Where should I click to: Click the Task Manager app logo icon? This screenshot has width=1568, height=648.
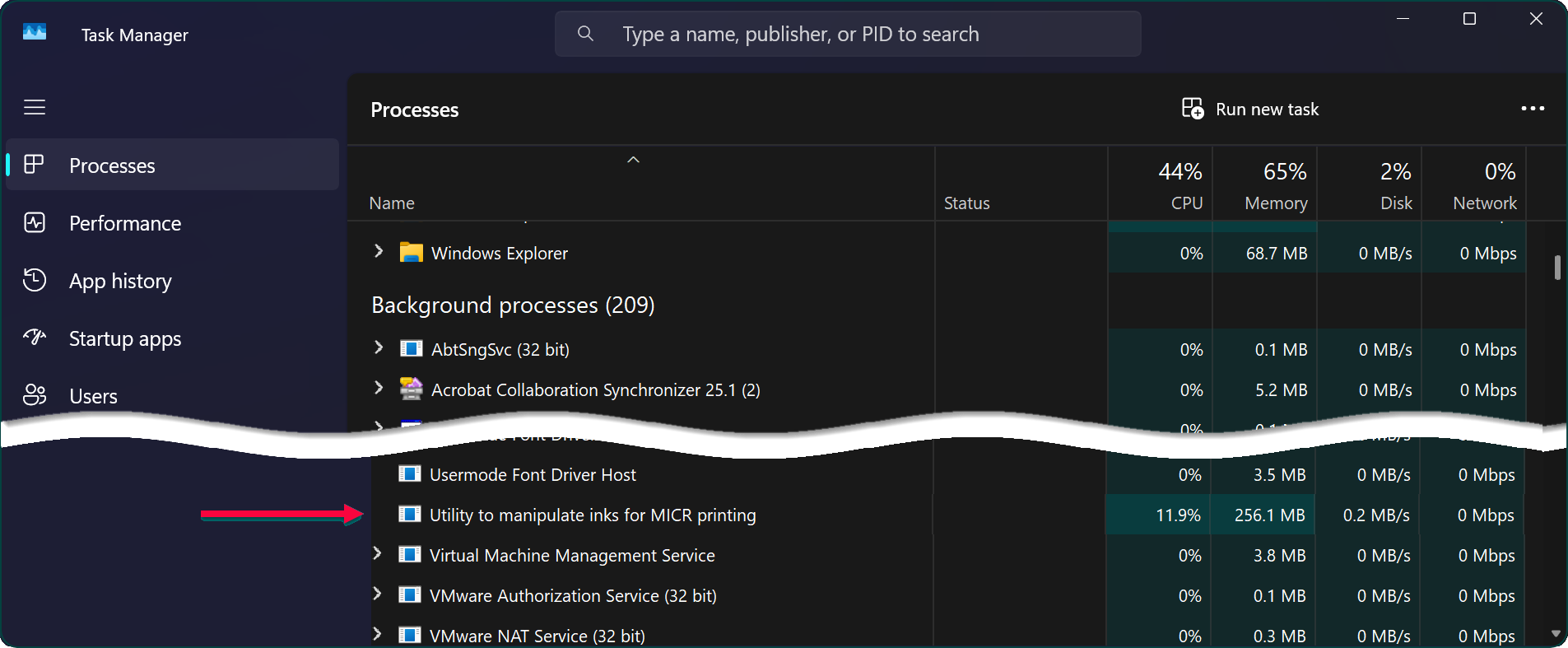tap(35, 33)
